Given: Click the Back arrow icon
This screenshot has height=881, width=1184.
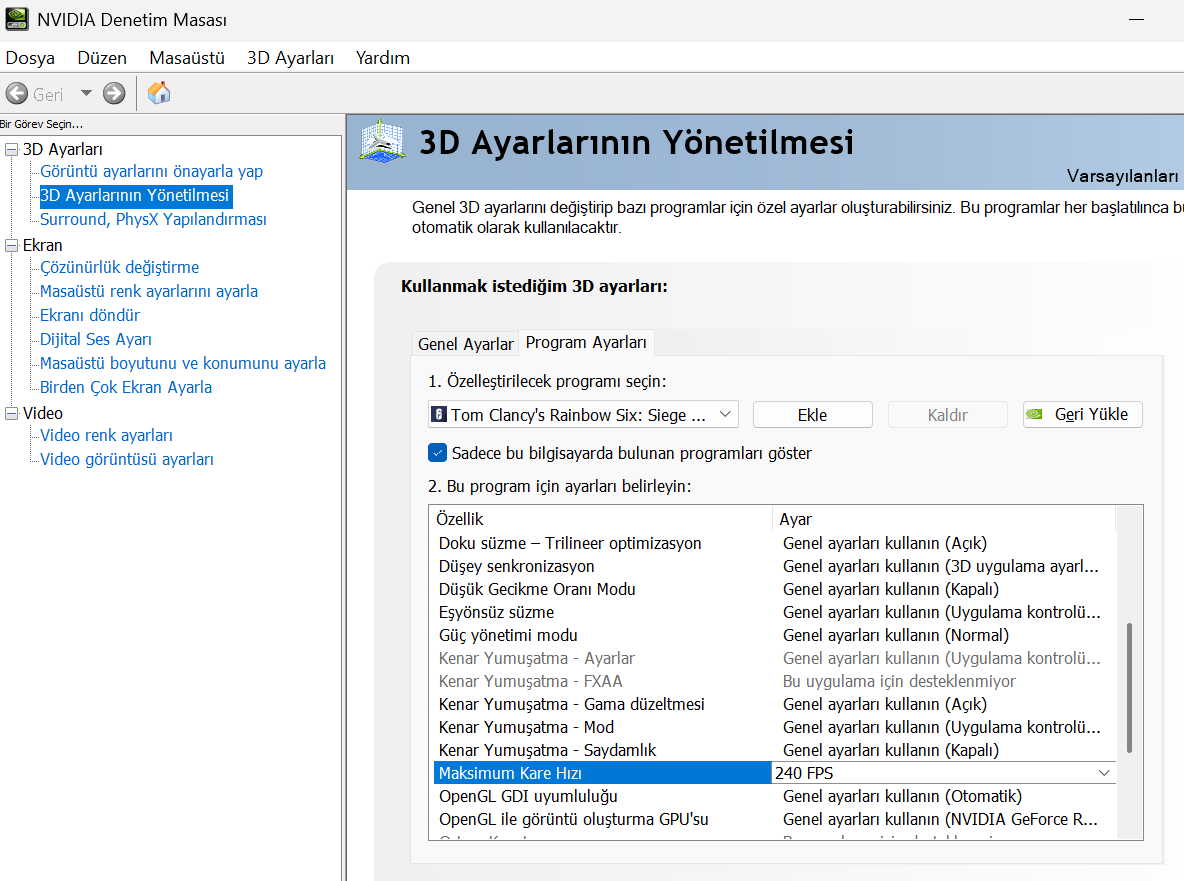Looking at the screenshot, I should point(17,94).
